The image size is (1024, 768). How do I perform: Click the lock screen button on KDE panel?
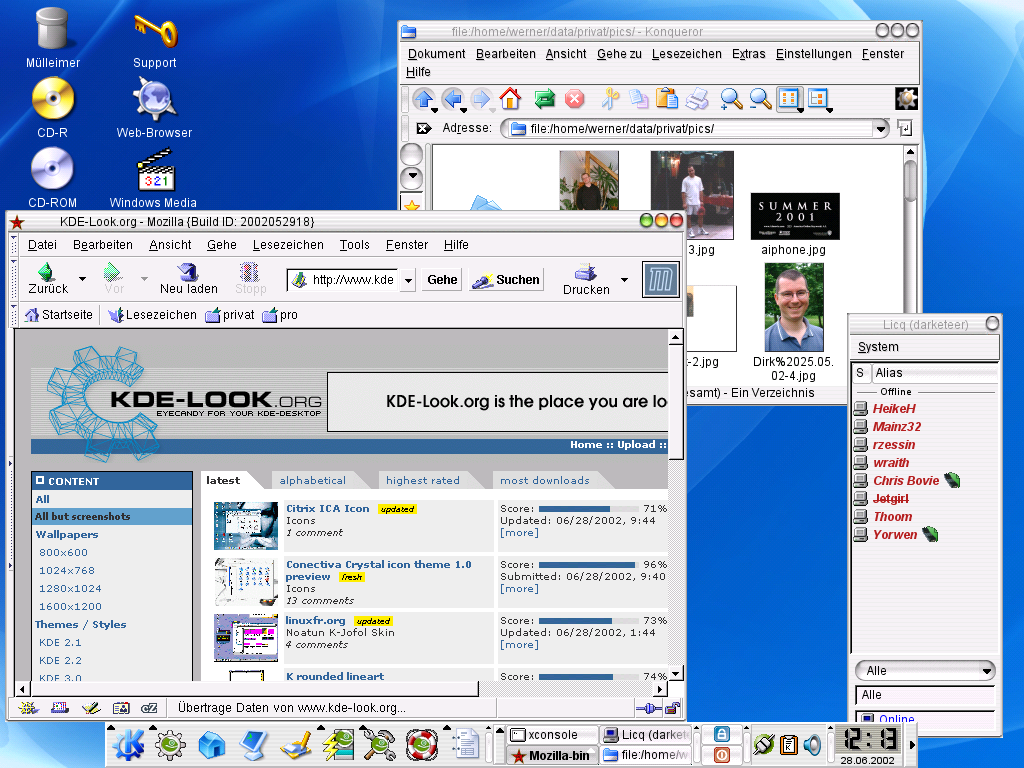pos(722,734)
